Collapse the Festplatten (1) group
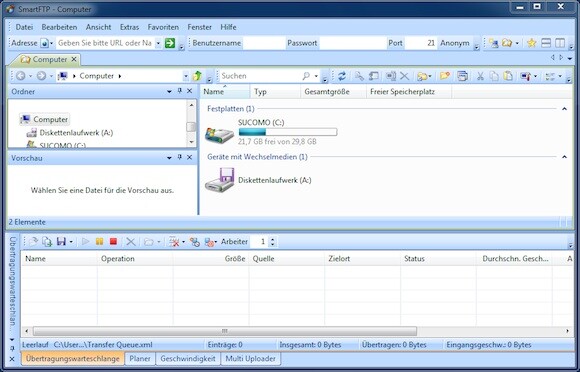The width and height of the screenshot is (580, 372). (x=564, y=109)
